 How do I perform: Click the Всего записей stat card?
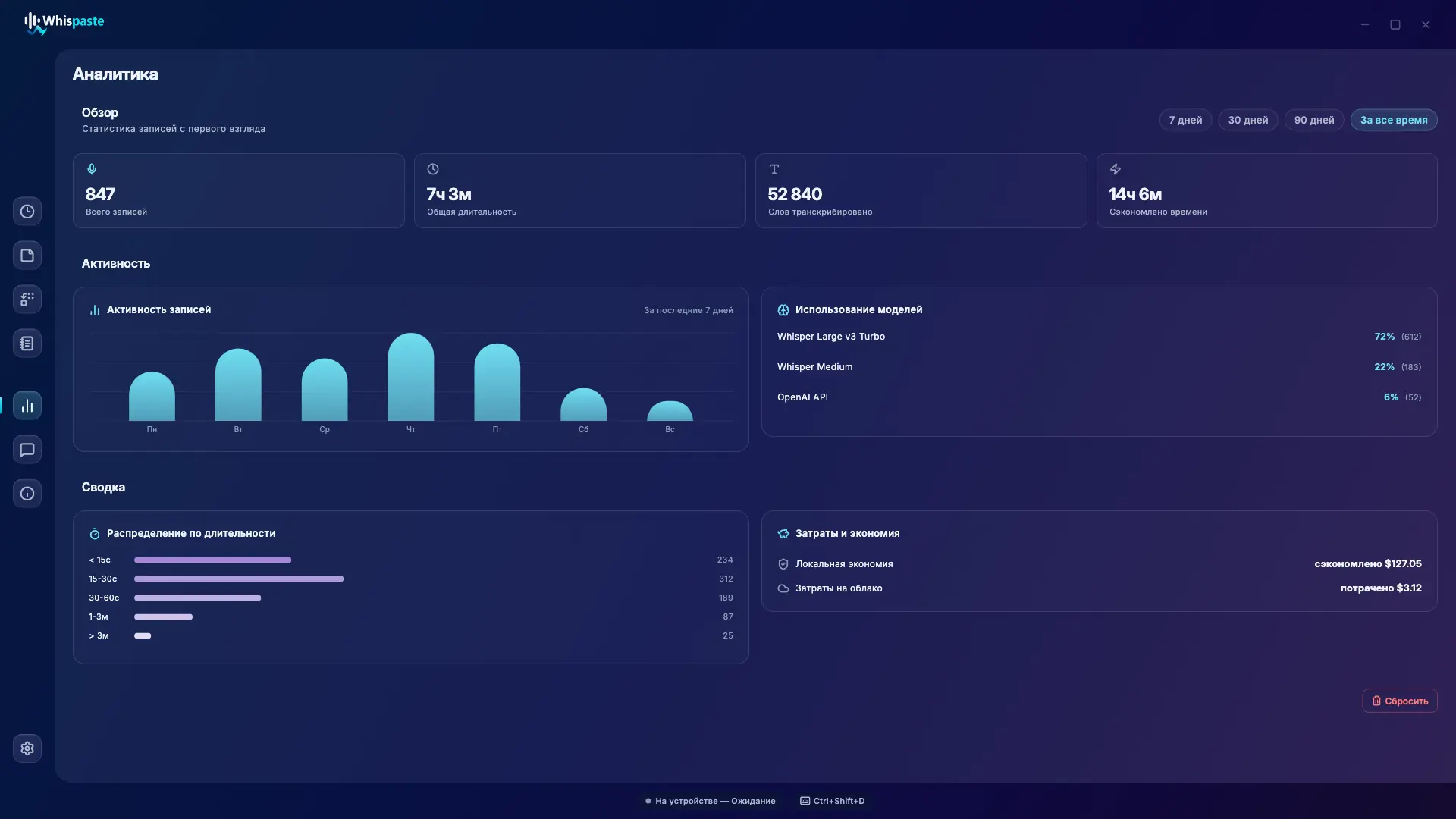(x=239, y=191)
